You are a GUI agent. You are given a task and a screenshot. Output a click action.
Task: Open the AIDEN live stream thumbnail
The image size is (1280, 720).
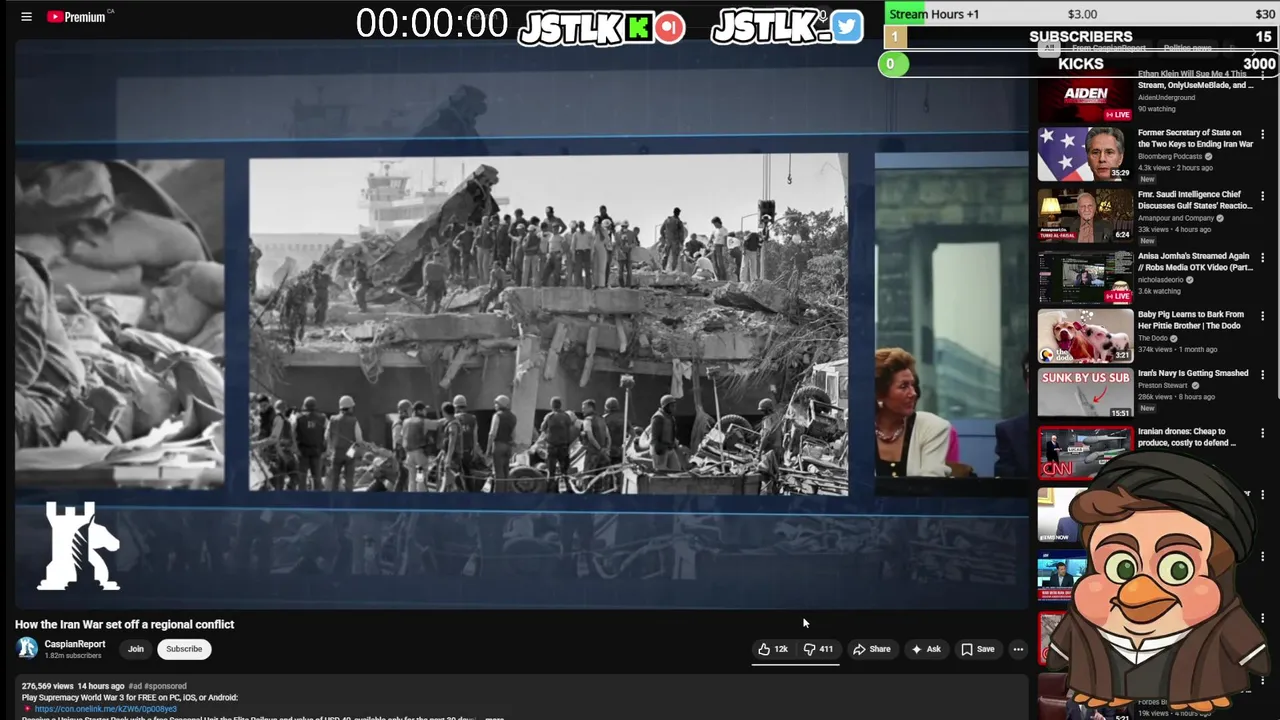[1085, 97]
